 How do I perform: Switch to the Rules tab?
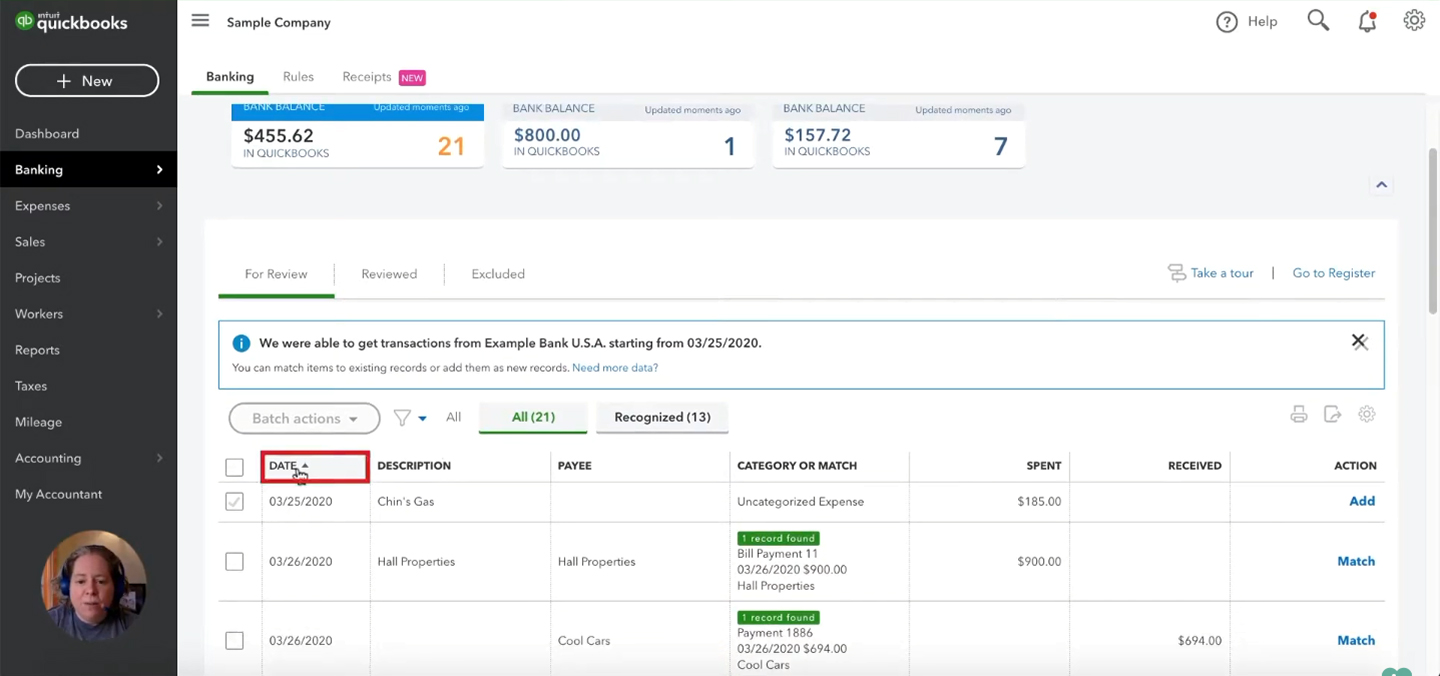[x=298, y=77]
